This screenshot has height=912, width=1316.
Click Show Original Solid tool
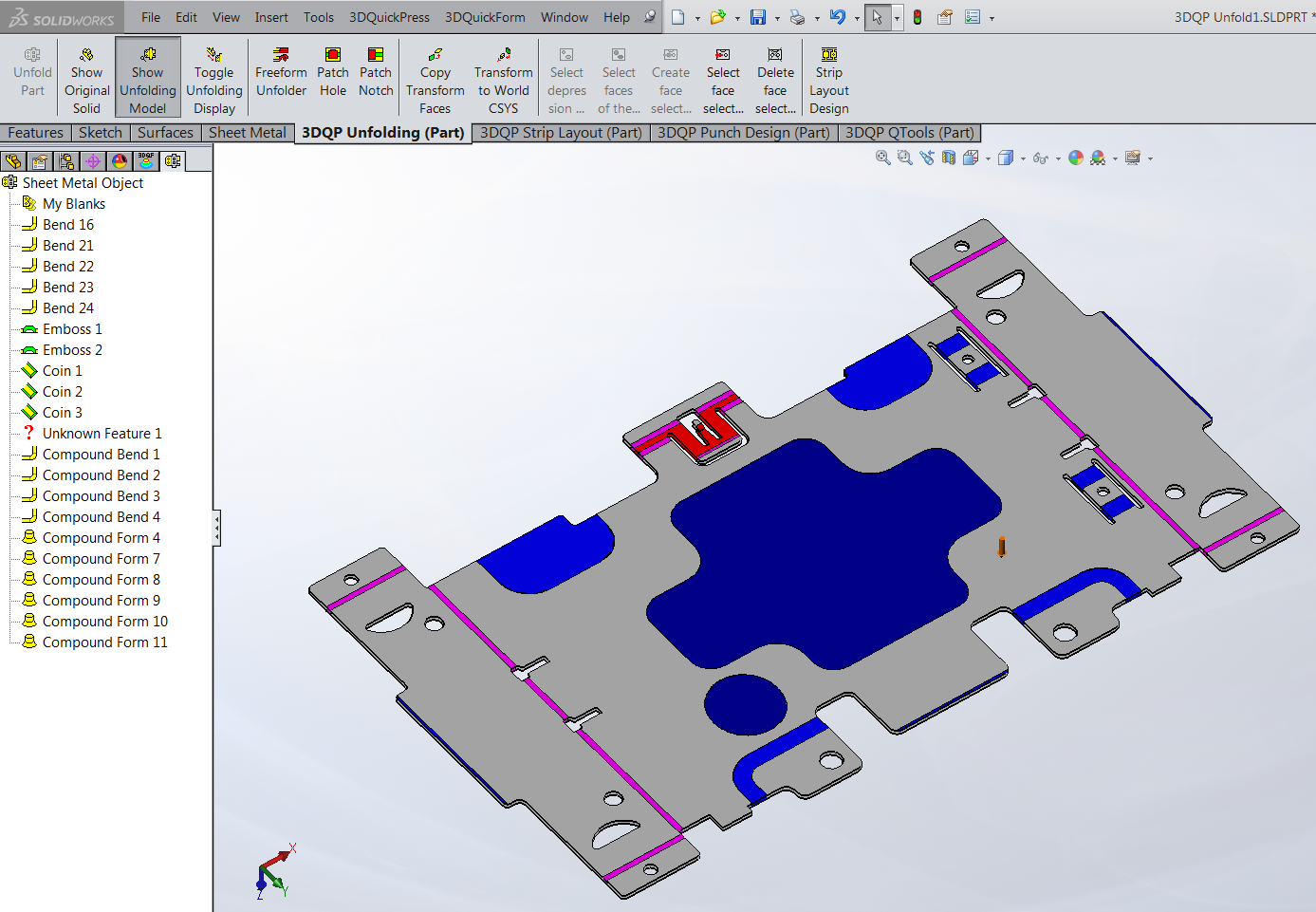[86, 80]
